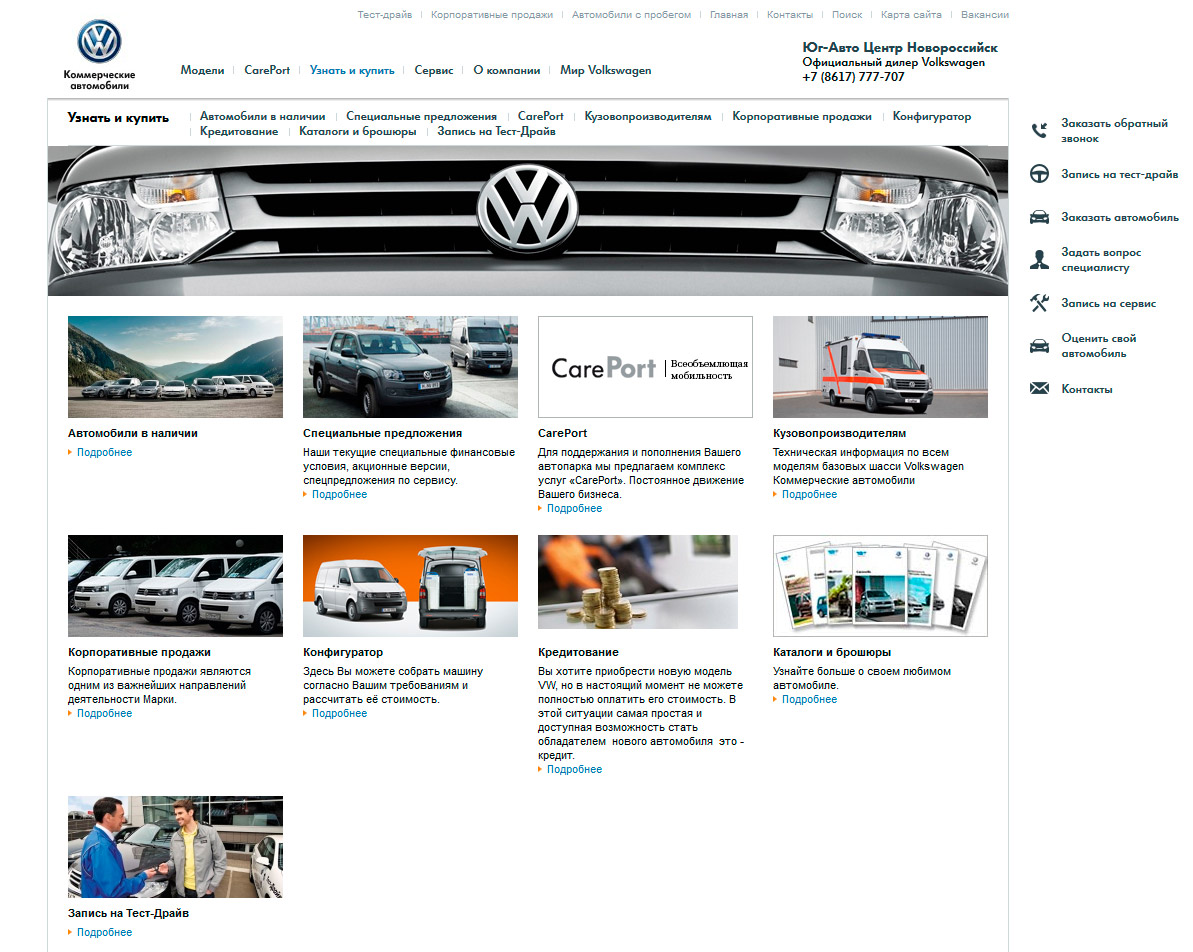Click the phone callback icon

(1039, 131)
